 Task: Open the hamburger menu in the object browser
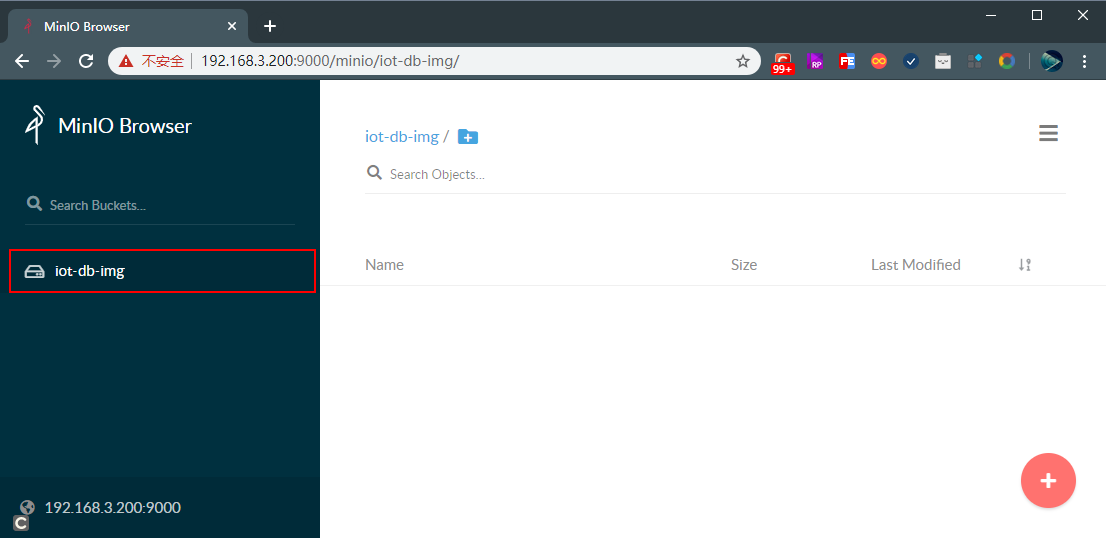[1048, 133]
